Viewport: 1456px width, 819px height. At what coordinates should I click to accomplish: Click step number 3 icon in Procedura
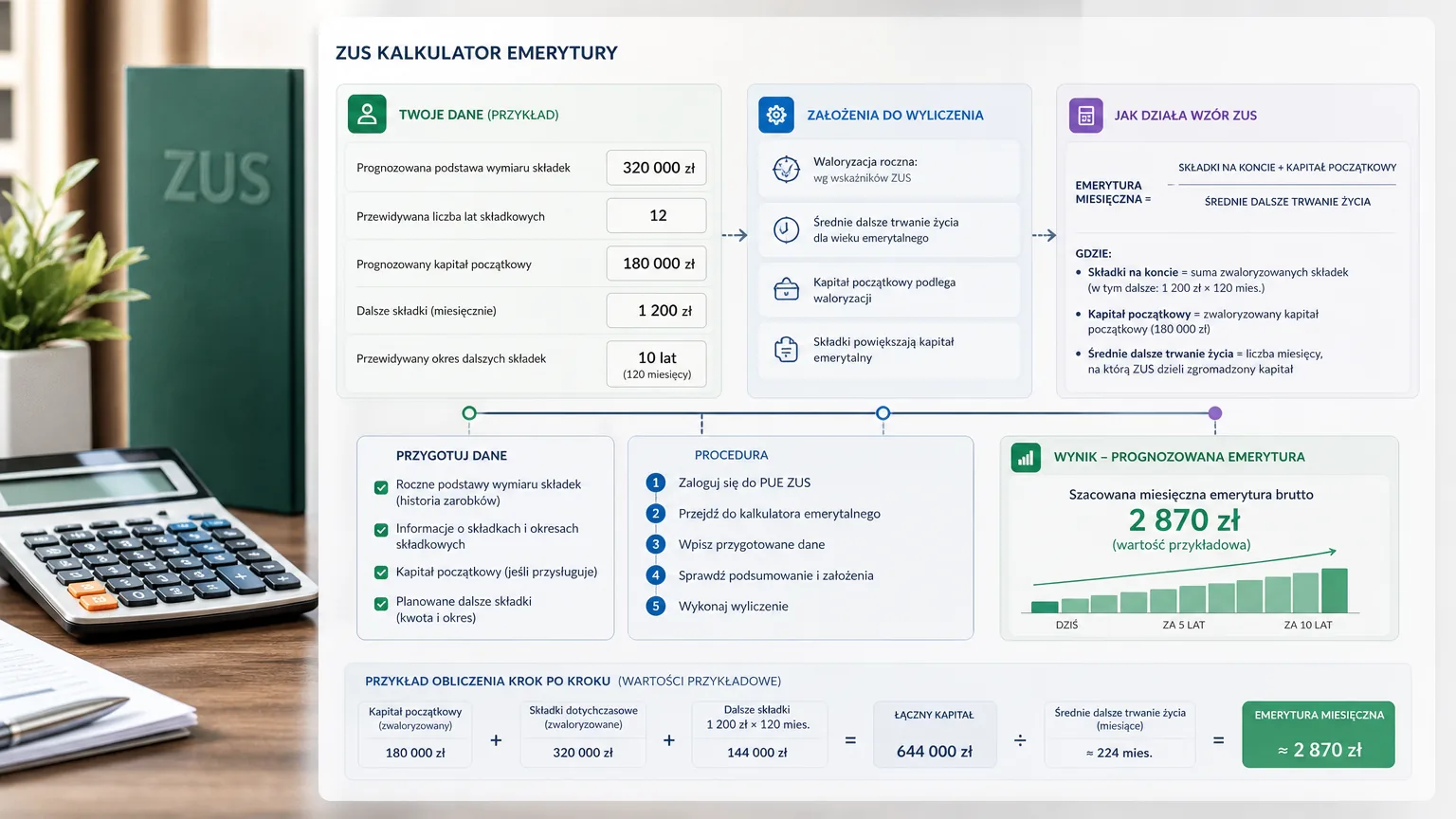point(655,544)
